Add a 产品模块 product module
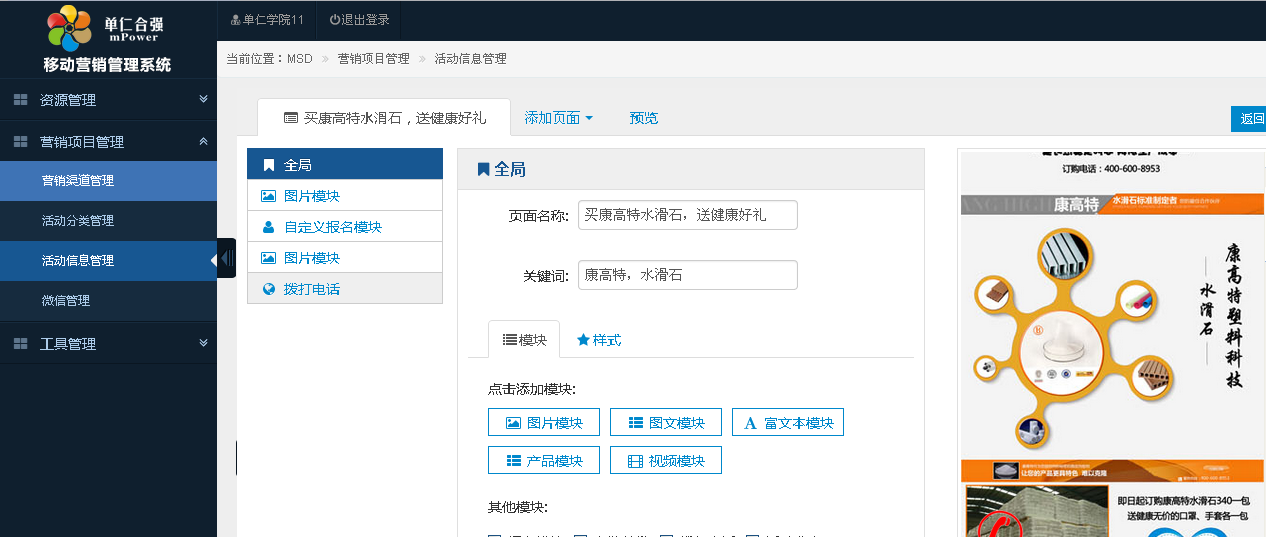The height and width of the screenshot is (537, 1266). 543,461
